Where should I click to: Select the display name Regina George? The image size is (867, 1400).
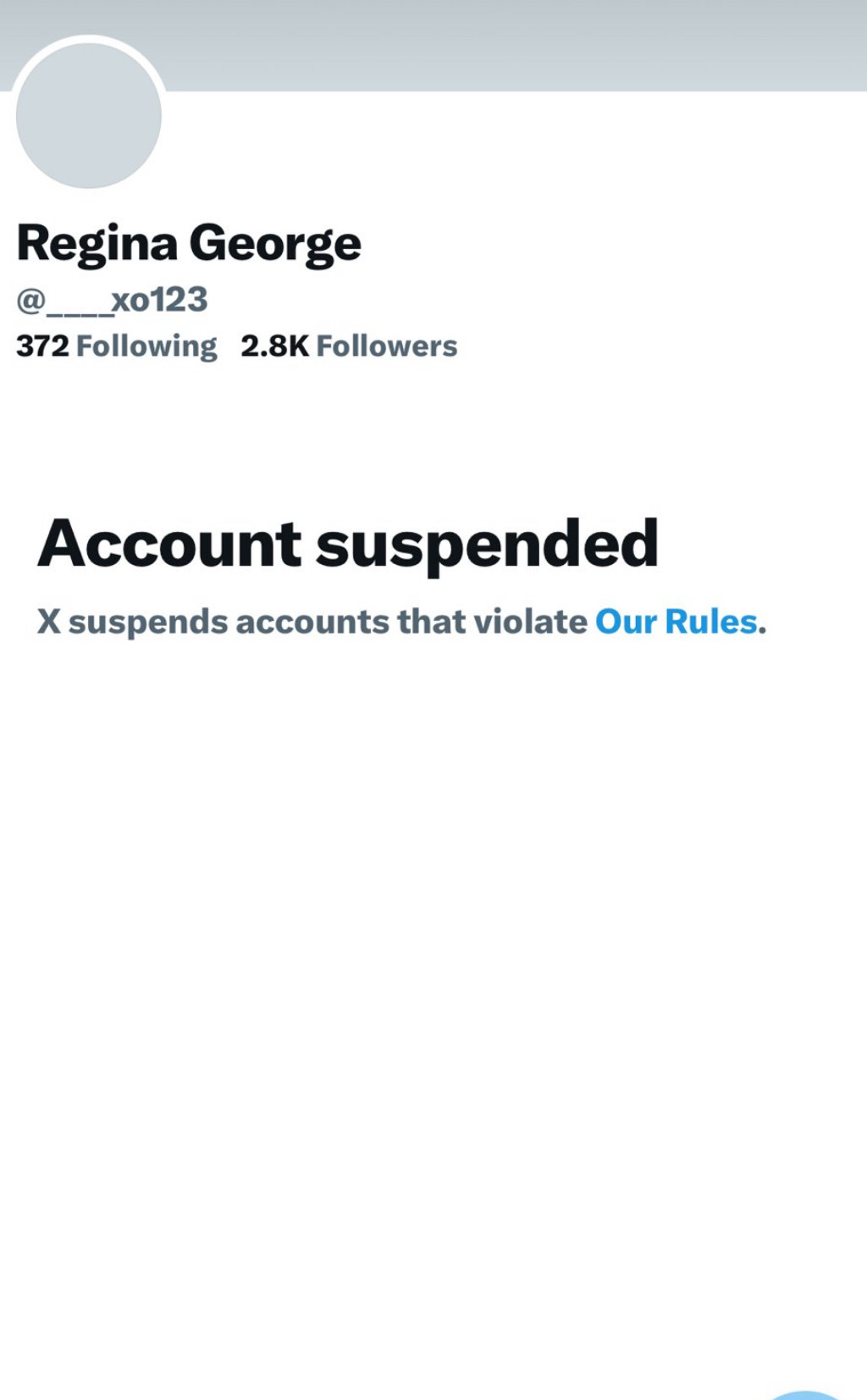(189, 244)
